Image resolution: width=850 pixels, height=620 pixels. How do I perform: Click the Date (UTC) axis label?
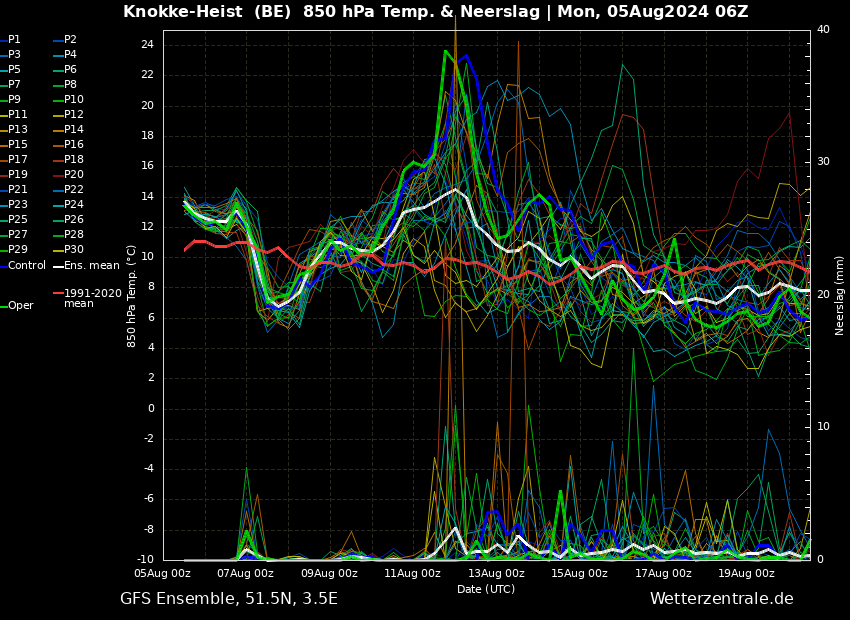coord(486,589)
